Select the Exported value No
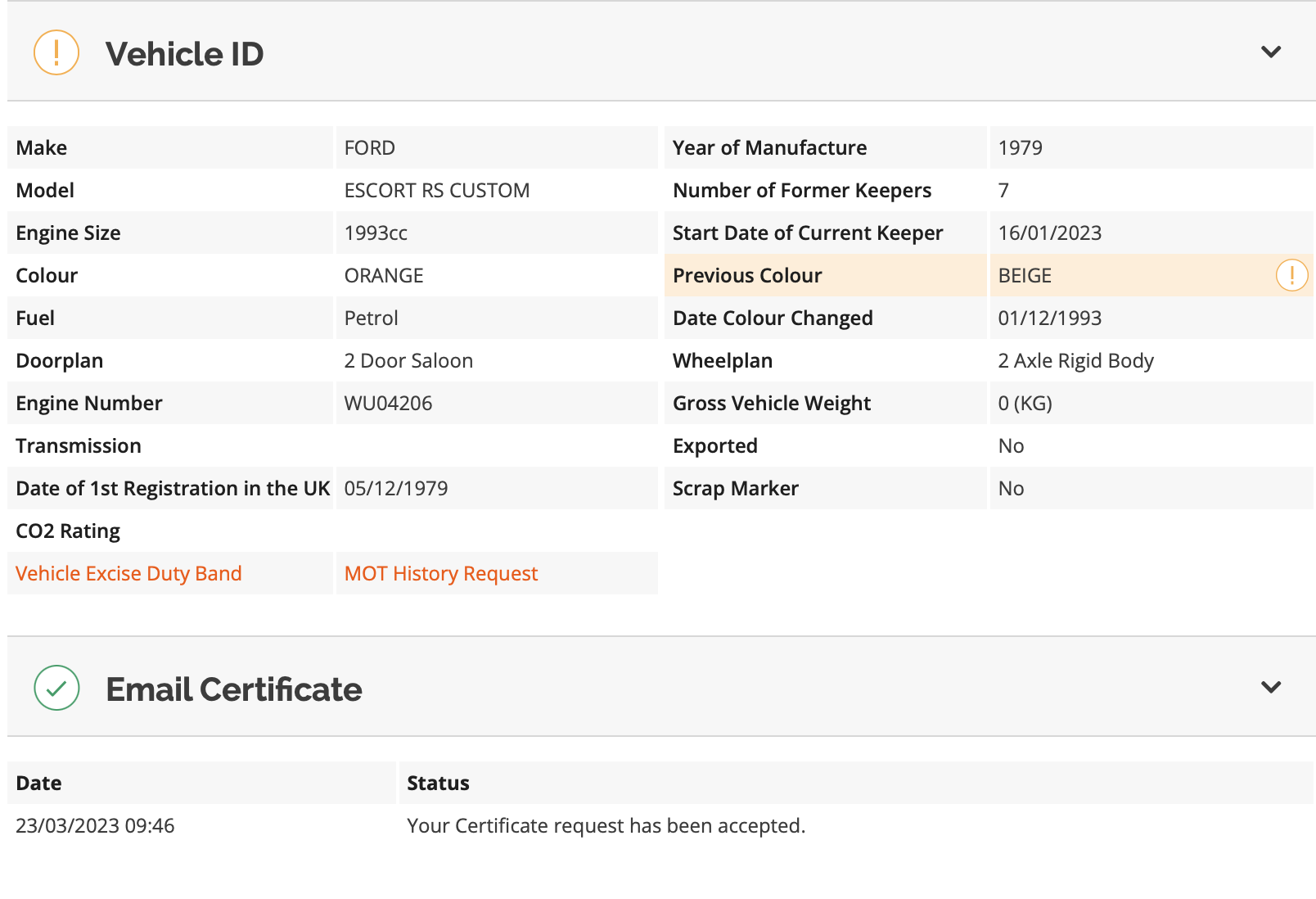Viewport: 1316px width, 899px height. (1012, 445)
